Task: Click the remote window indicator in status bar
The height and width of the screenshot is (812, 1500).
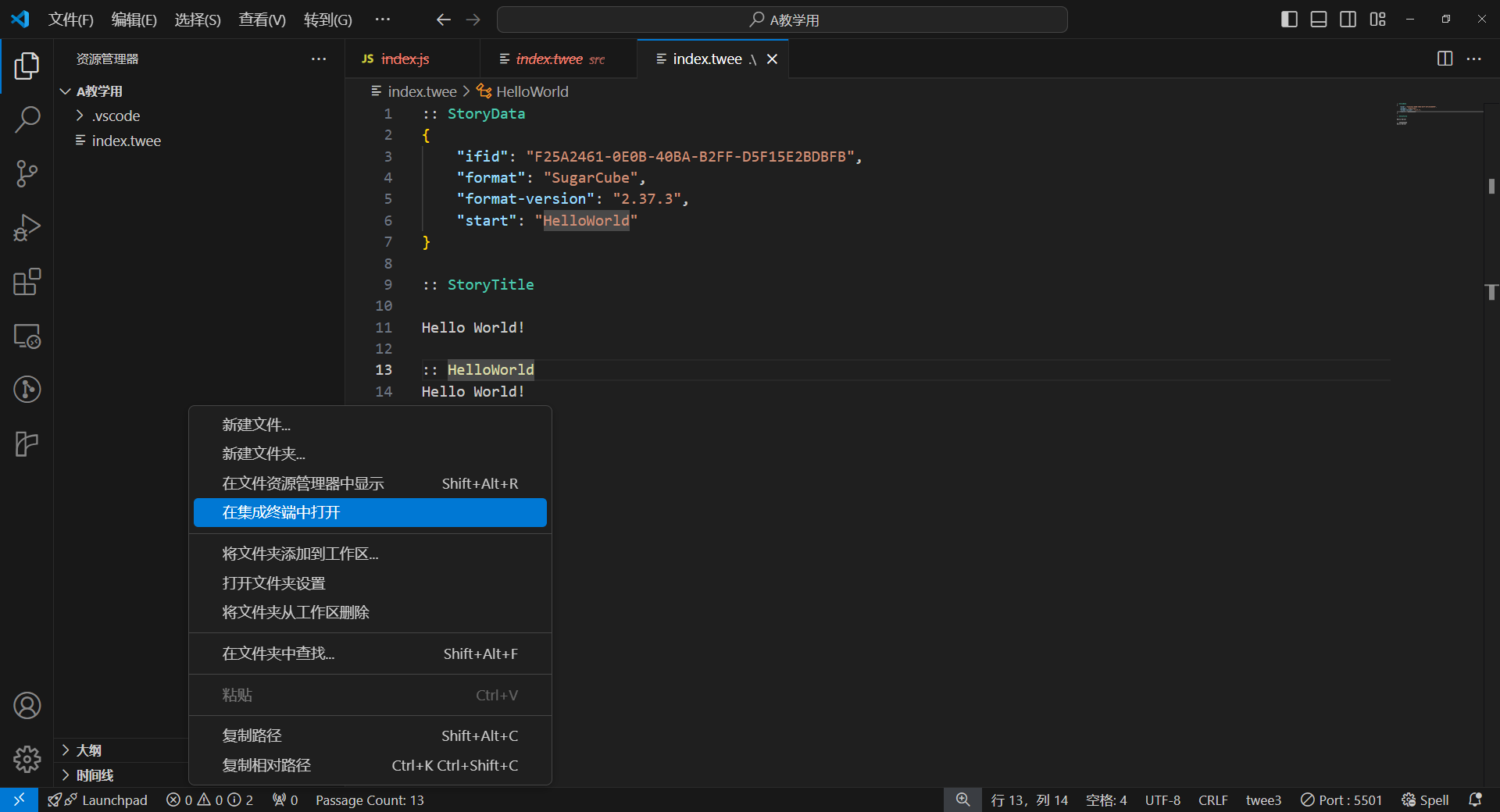Action: pos(19,800)
